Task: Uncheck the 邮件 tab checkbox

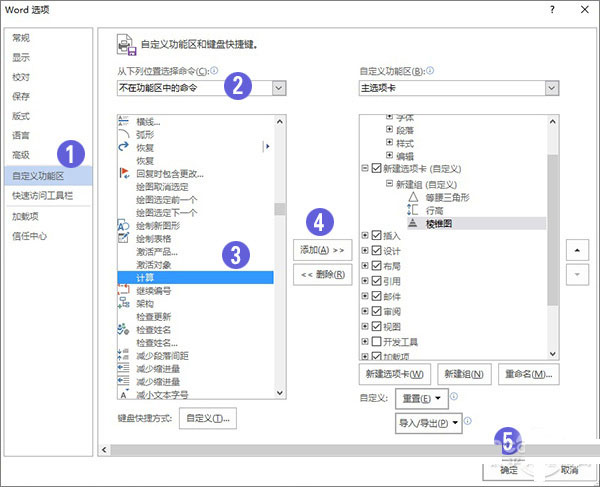Action: point(377,295)
